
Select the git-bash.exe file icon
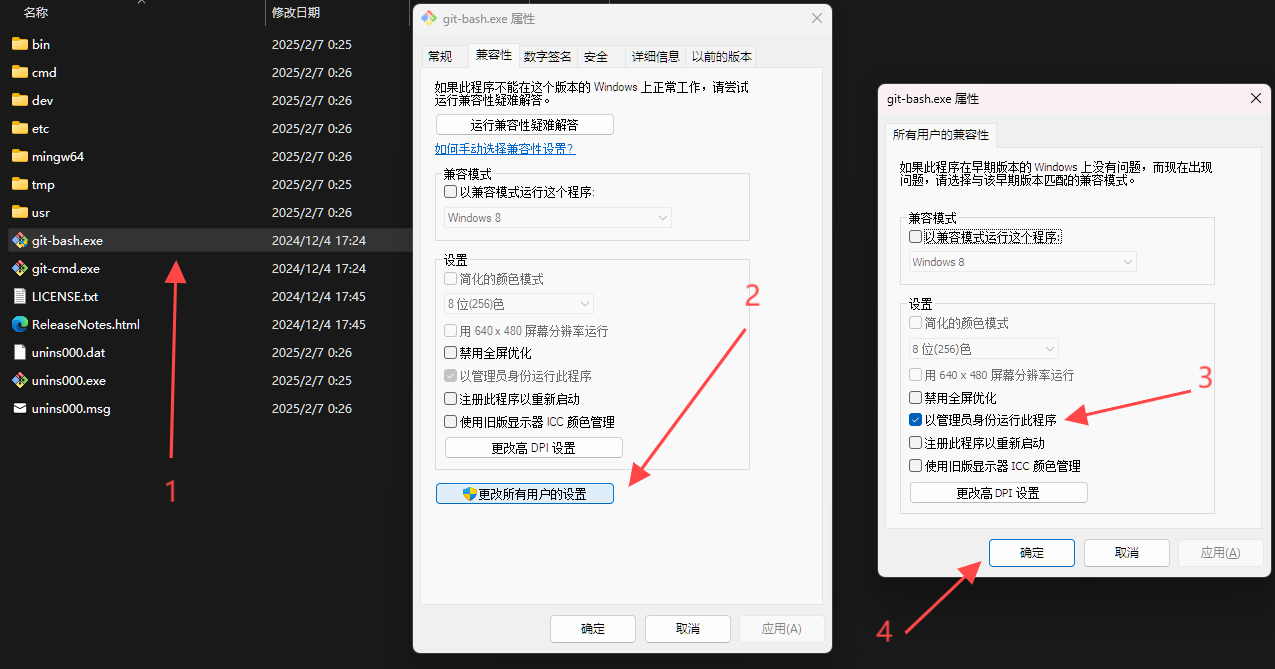[18, 240]
